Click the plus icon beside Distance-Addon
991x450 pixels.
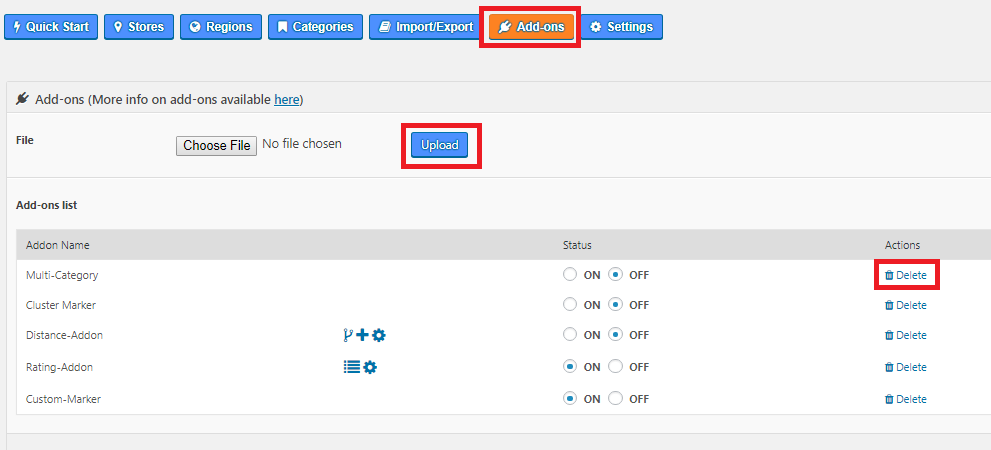pos(363,335)
